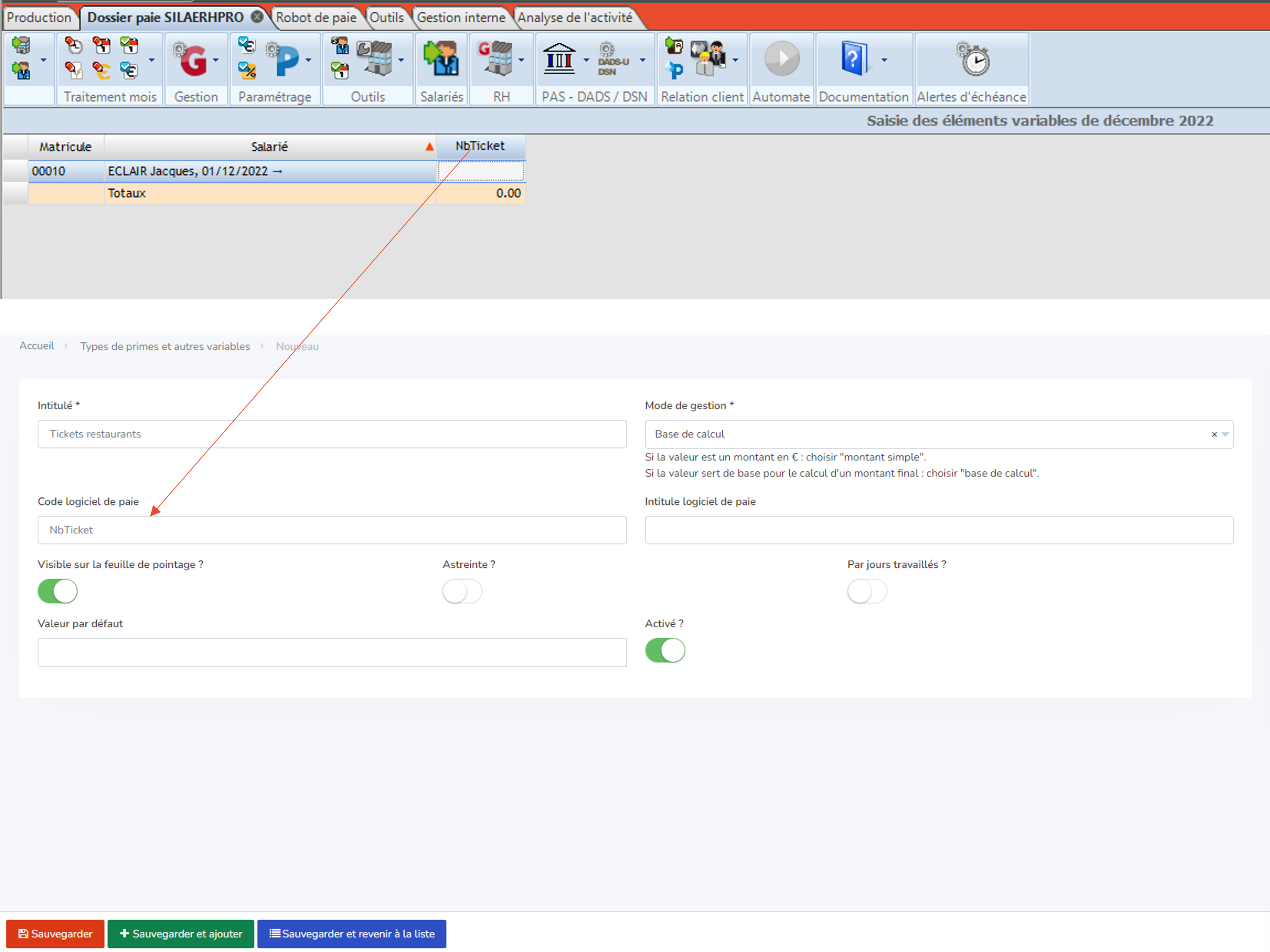
Task: Click the Sauvegarder et ajouter button
Action: 183,934
